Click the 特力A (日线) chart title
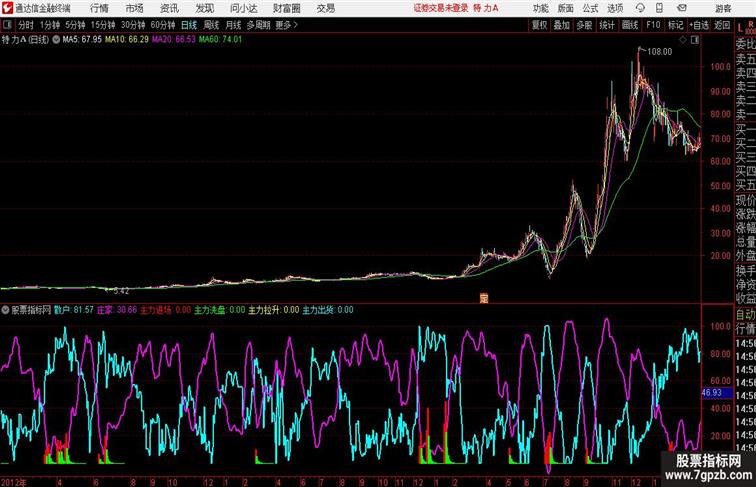Screen dimensions: 756x487 pyautogui.click(x=25, y=40)
